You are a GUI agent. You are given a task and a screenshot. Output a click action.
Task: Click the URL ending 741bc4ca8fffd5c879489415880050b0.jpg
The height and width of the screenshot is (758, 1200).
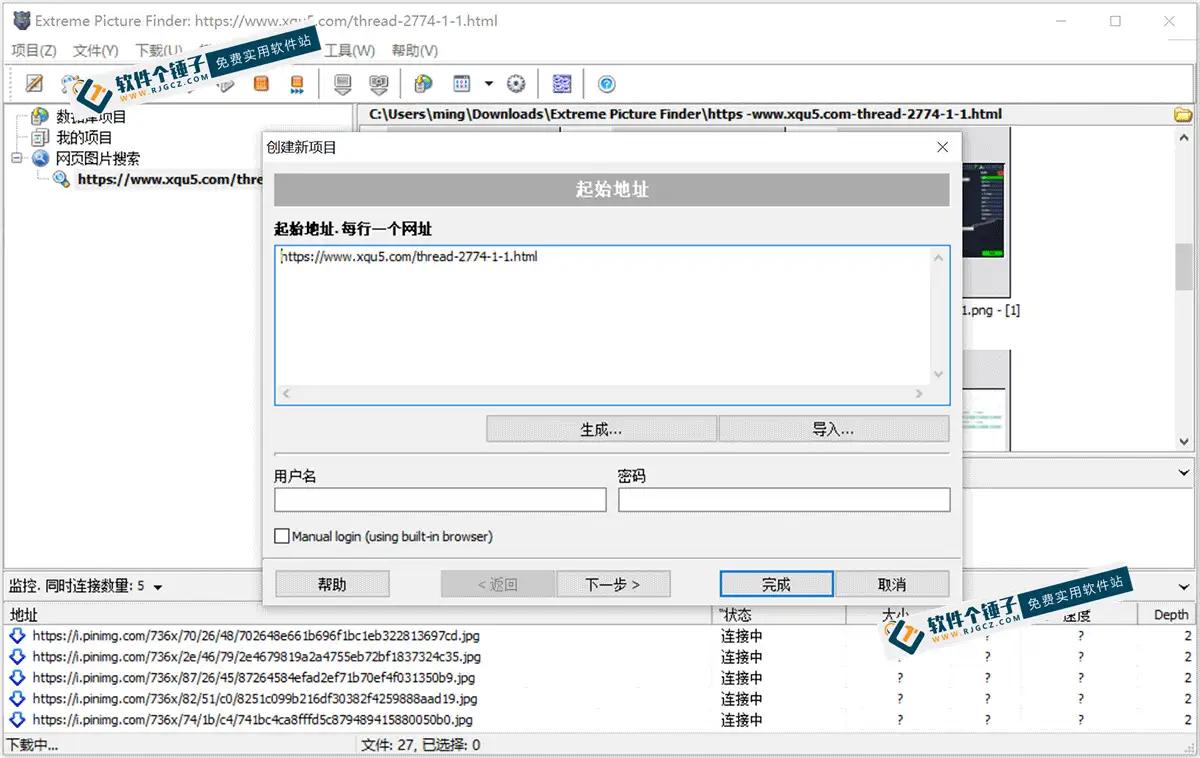pos(252,720)
